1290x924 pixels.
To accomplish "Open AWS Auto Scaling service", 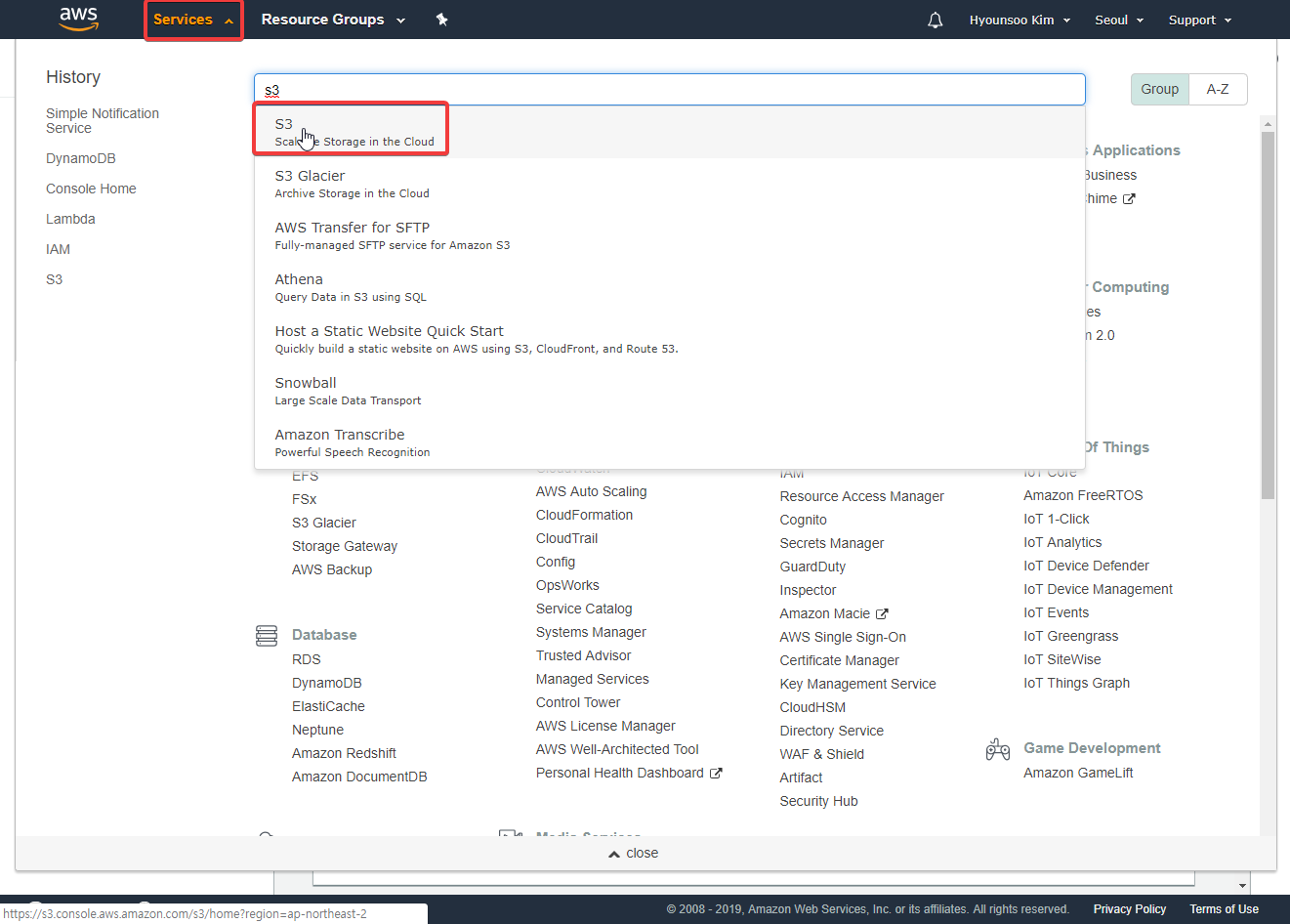I will pos(591,491).
